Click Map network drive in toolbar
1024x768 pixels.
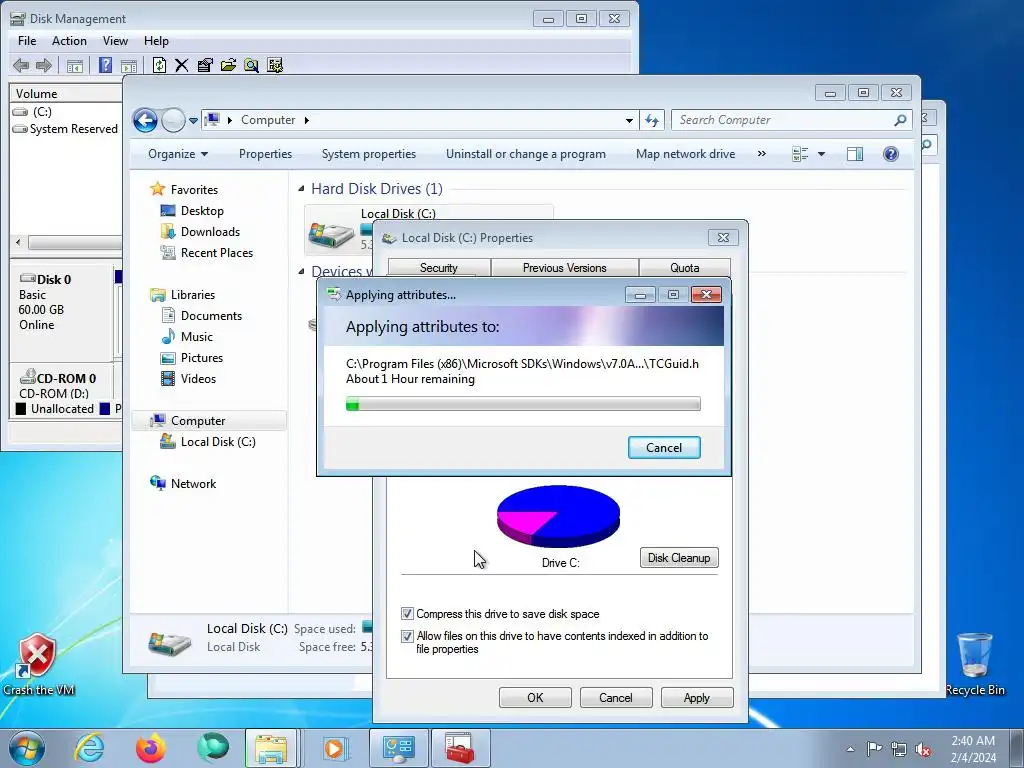686,154
